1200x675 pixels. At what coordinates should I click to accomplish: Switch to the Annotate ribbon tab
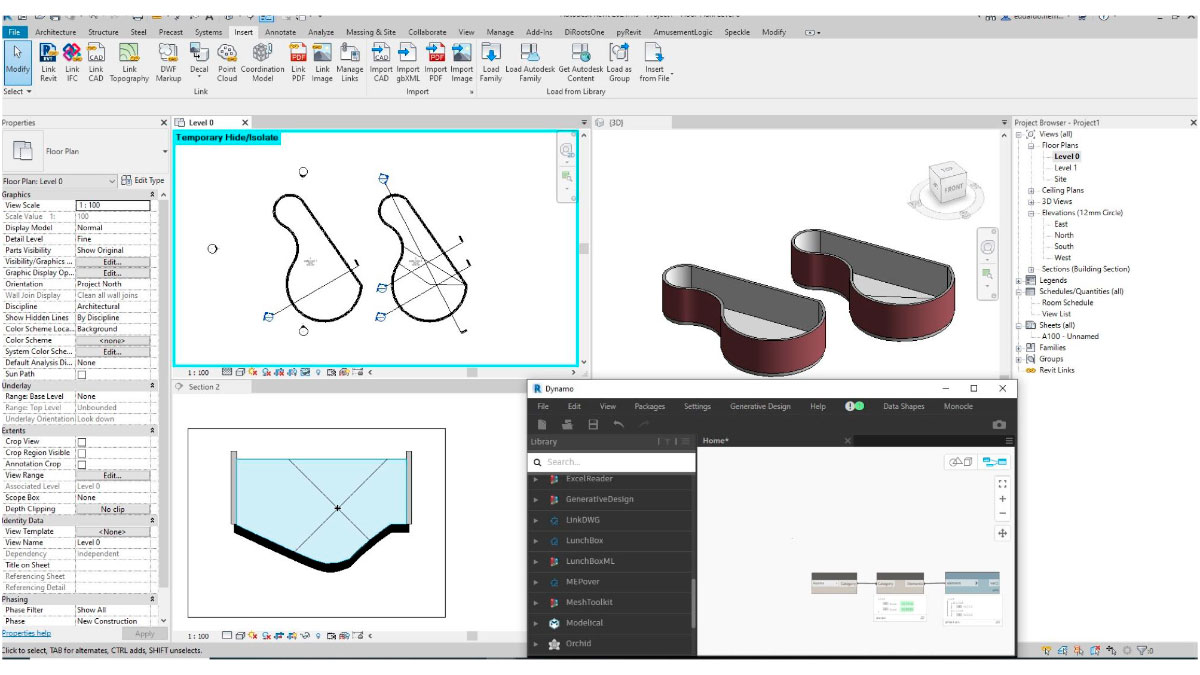(280, 32)
